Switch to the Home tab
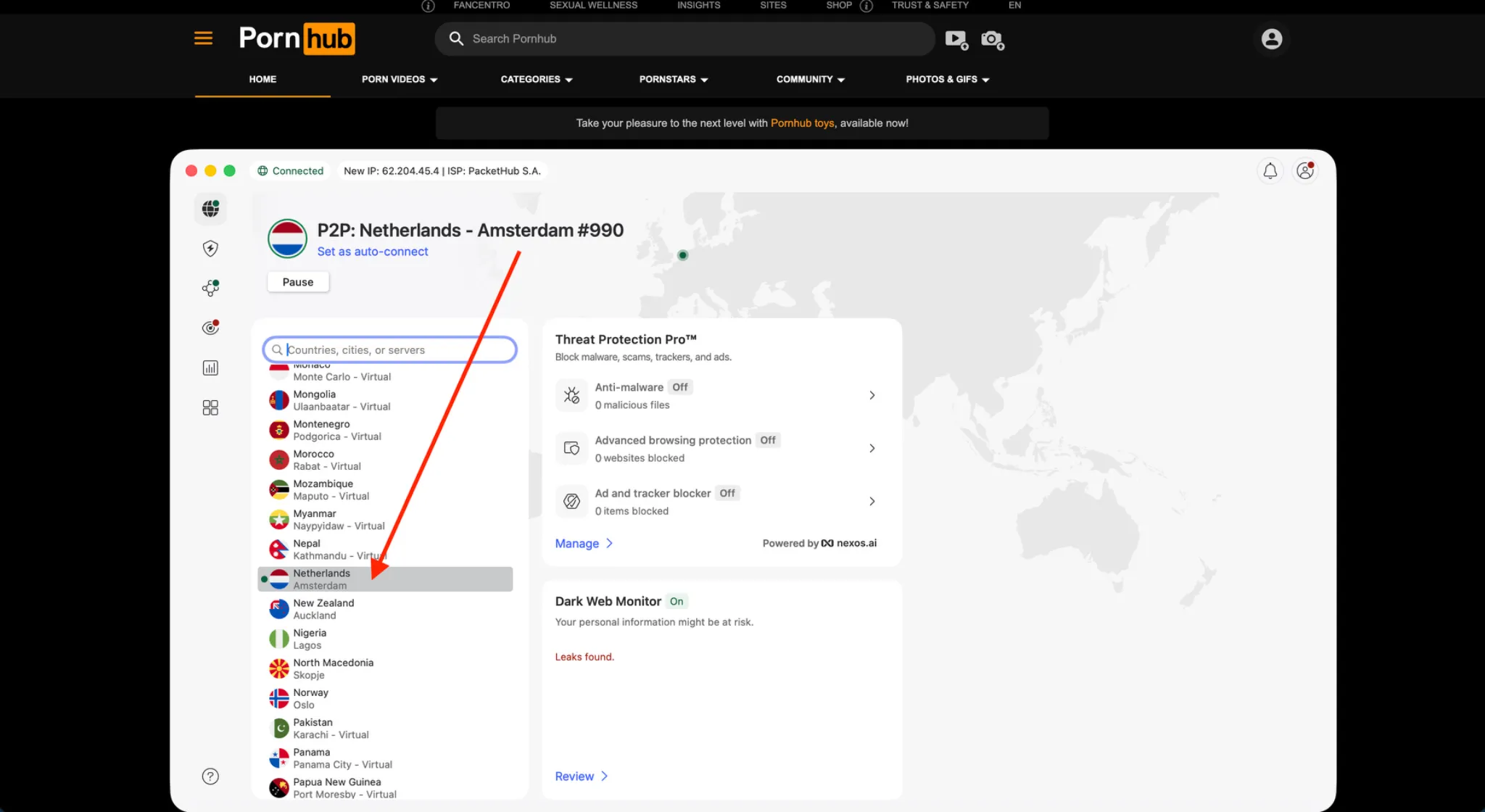Image resolution: width=1485 pixels, height=812 pixels. [262, 80]
